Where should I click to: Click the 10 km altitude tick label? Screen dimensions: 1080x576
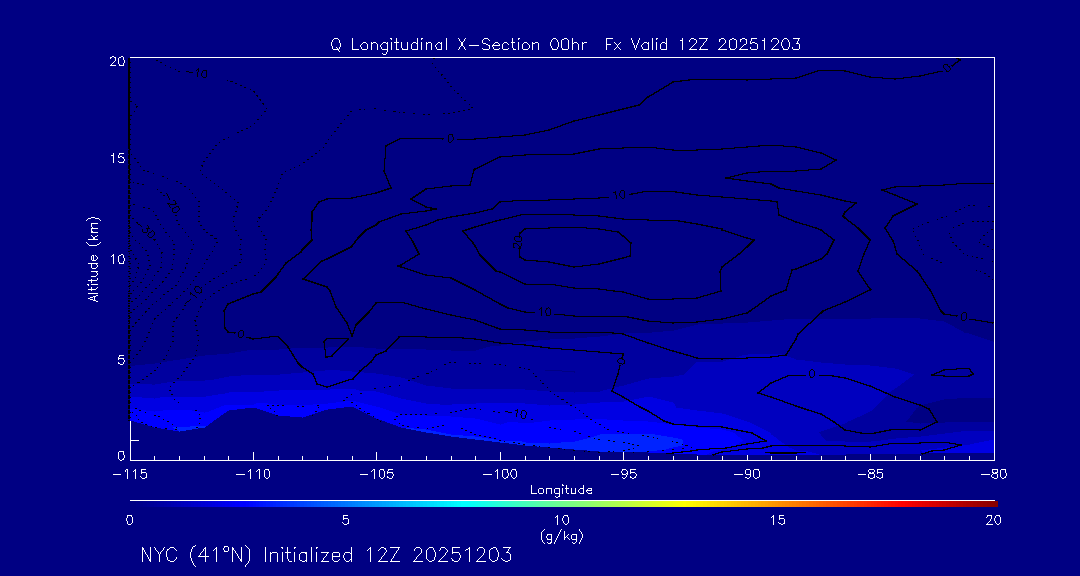tap(117, 259)
